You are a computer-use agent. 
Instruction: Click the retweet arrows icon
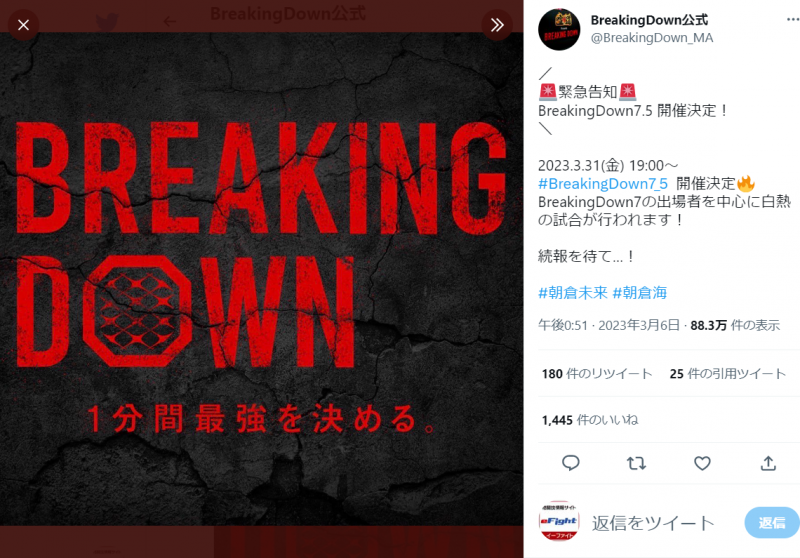coord(636,463)
